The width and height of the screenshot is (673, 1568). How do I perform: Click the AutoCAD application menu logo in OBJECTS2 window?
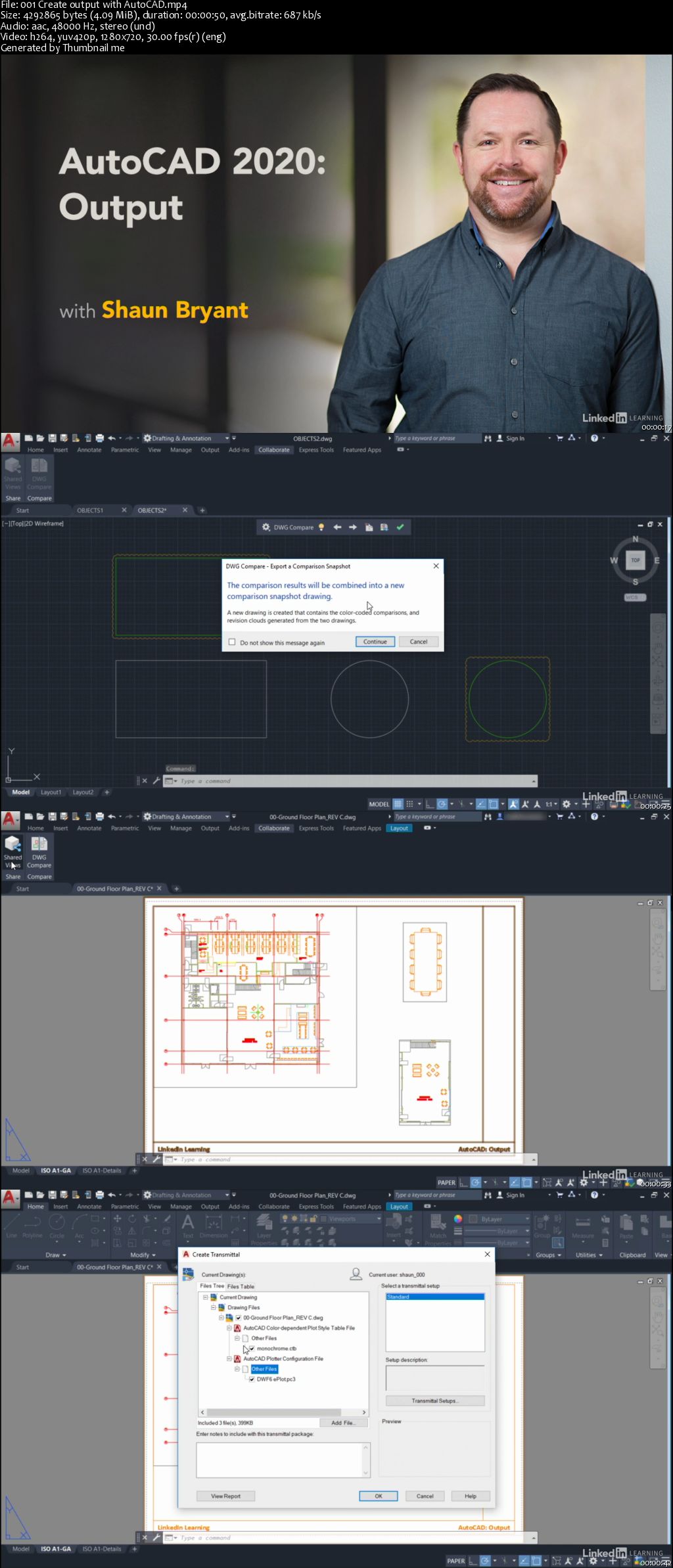[10, 441]
